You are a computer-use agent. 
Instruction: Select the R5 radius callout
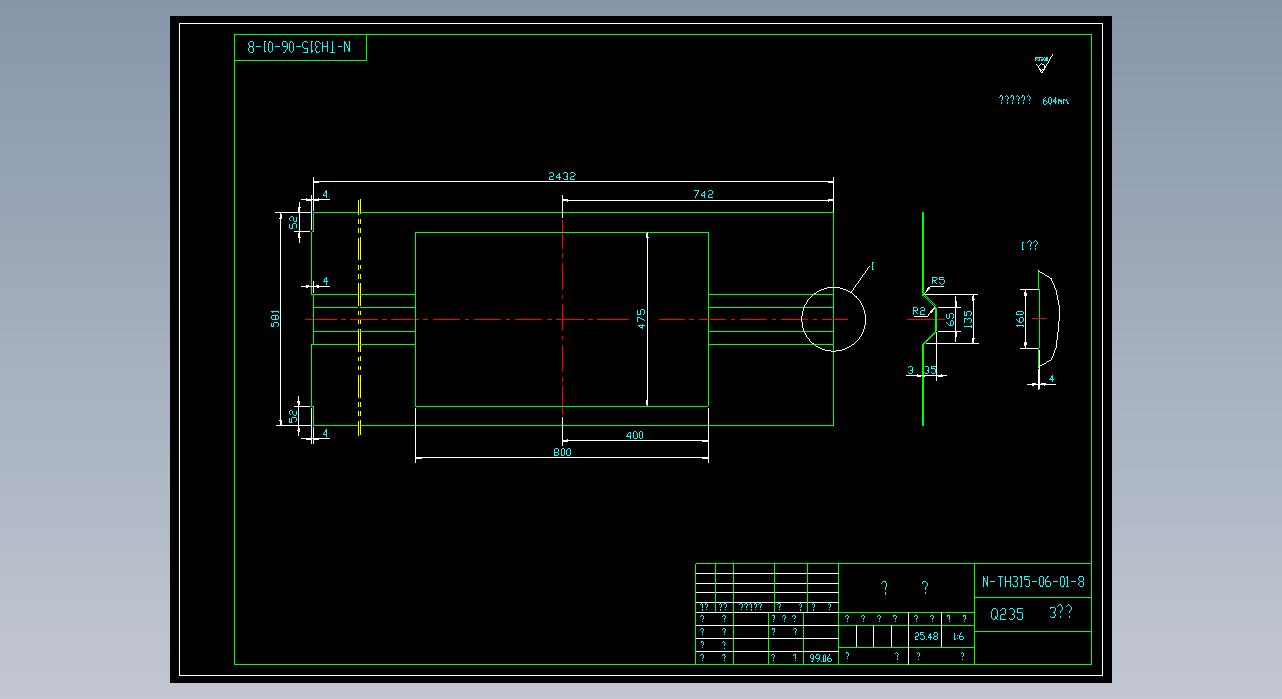(x=937, y=281)
